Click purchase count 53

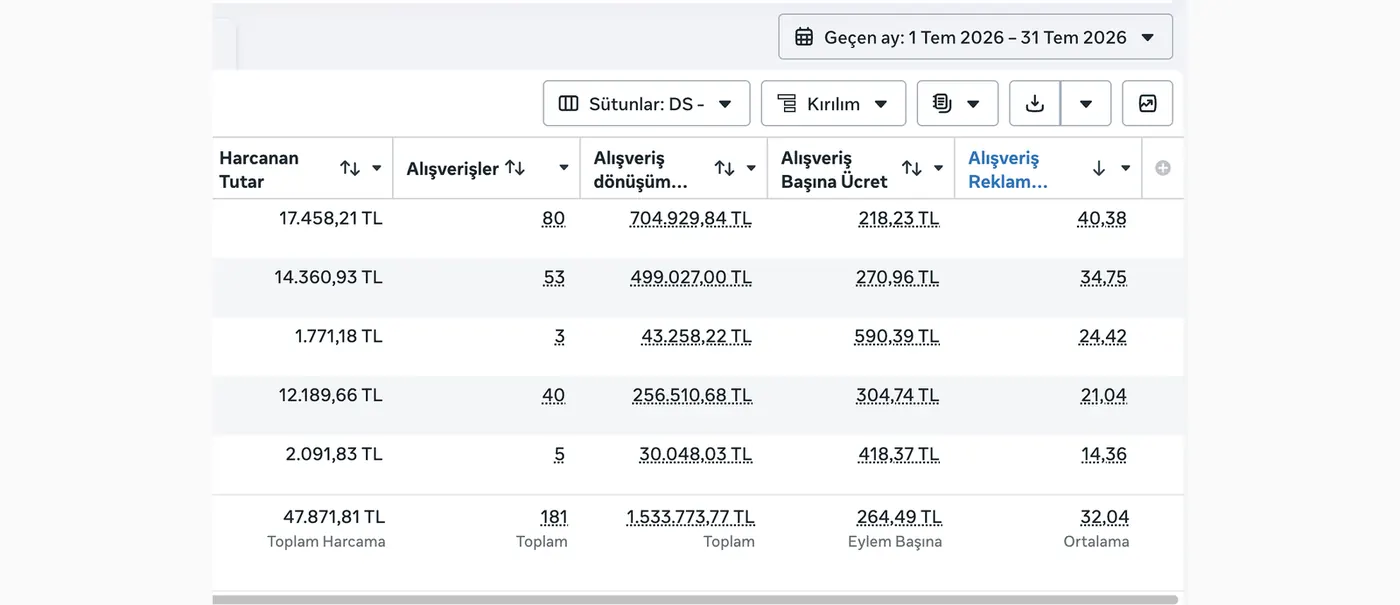[554, 278]
